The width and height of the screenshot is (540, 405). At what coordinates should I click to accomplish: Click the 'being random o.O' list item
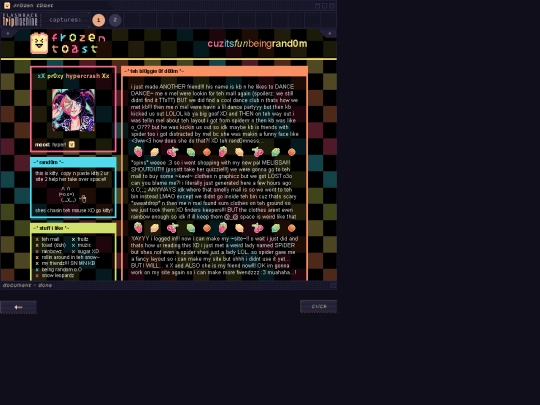[62, 270]
